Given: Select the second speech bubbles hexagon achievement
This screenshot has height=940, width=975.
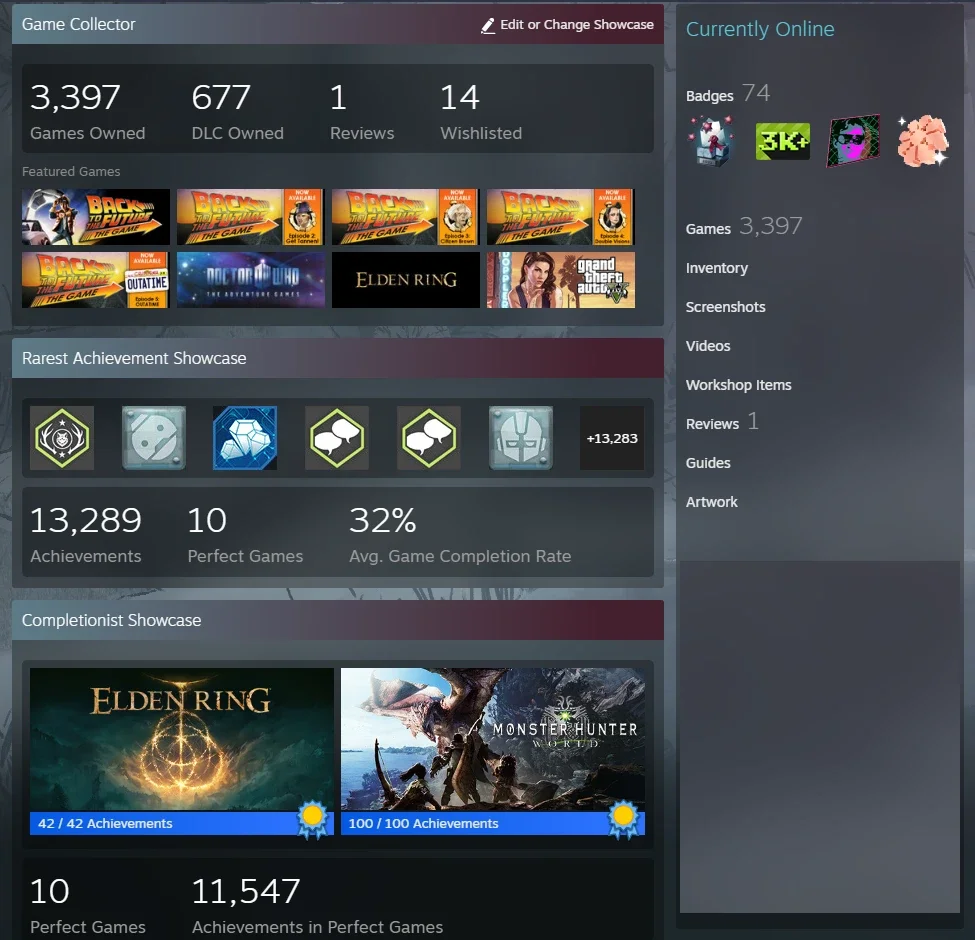Looking at the screenshot, I should coord(428,438).
